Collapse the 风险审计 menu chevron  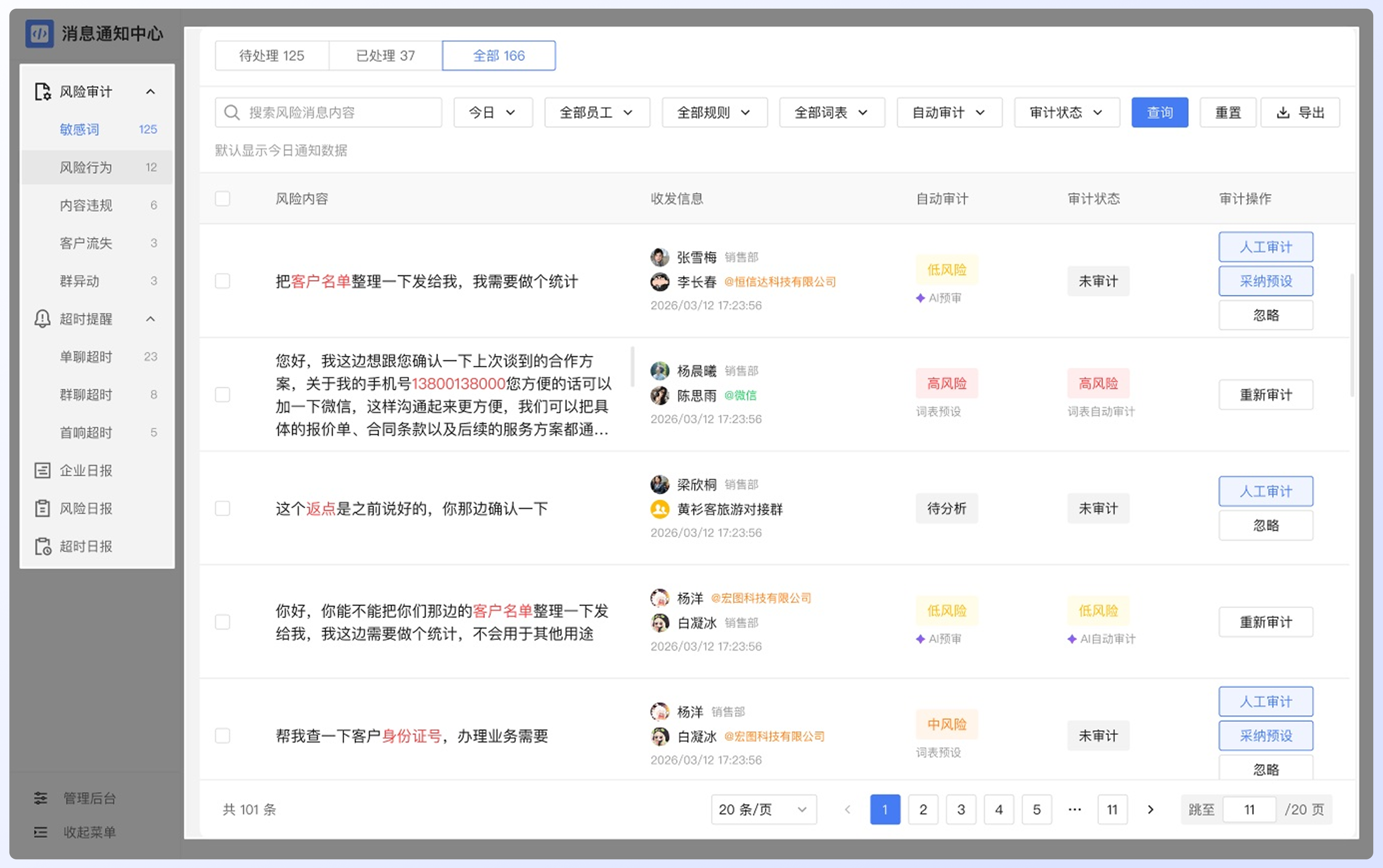(151, 92)
